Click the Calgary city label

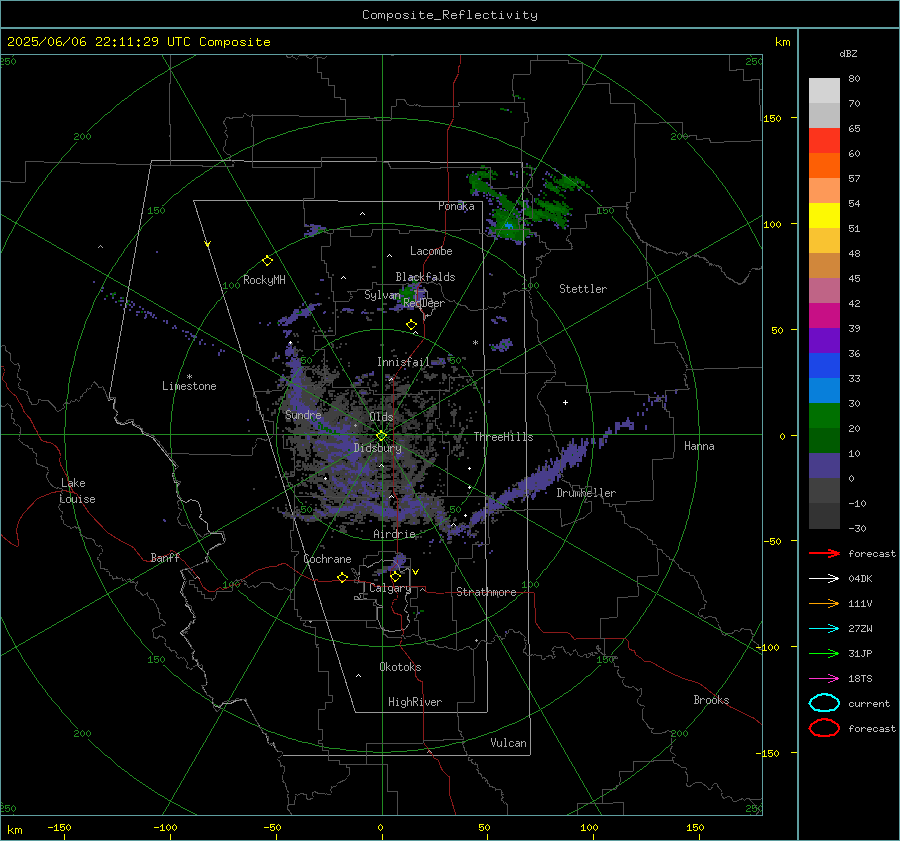tap(390, 588)
